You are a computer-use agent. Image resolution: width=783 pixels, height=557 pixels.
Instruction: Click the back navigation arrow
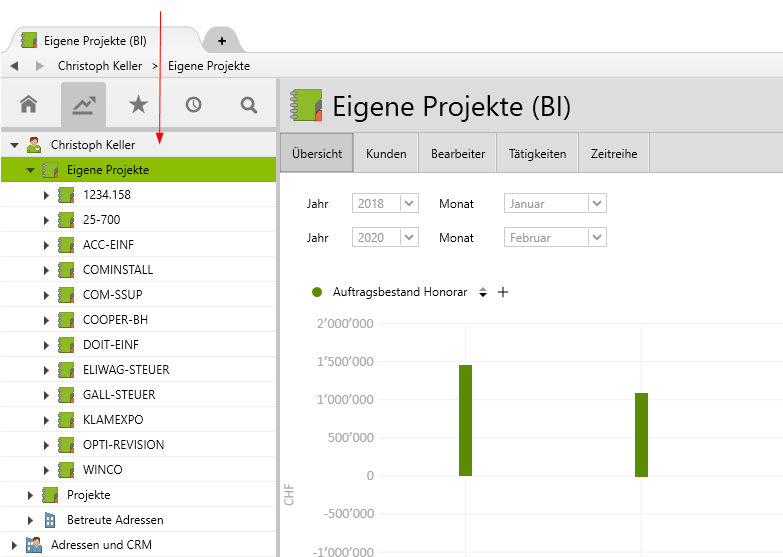coord(14,66)
